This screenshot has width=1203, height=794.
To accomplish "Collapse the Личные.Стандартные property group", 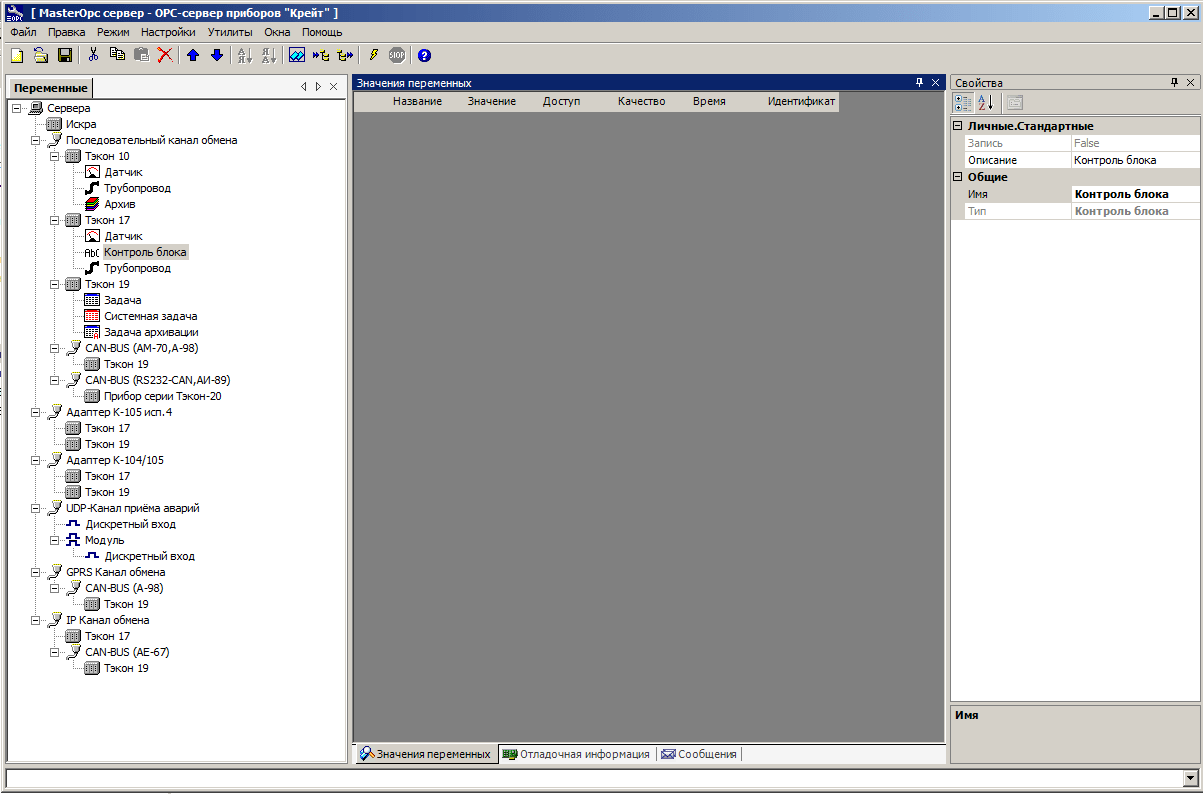I will pyautogui.click(x=958, y=127).
